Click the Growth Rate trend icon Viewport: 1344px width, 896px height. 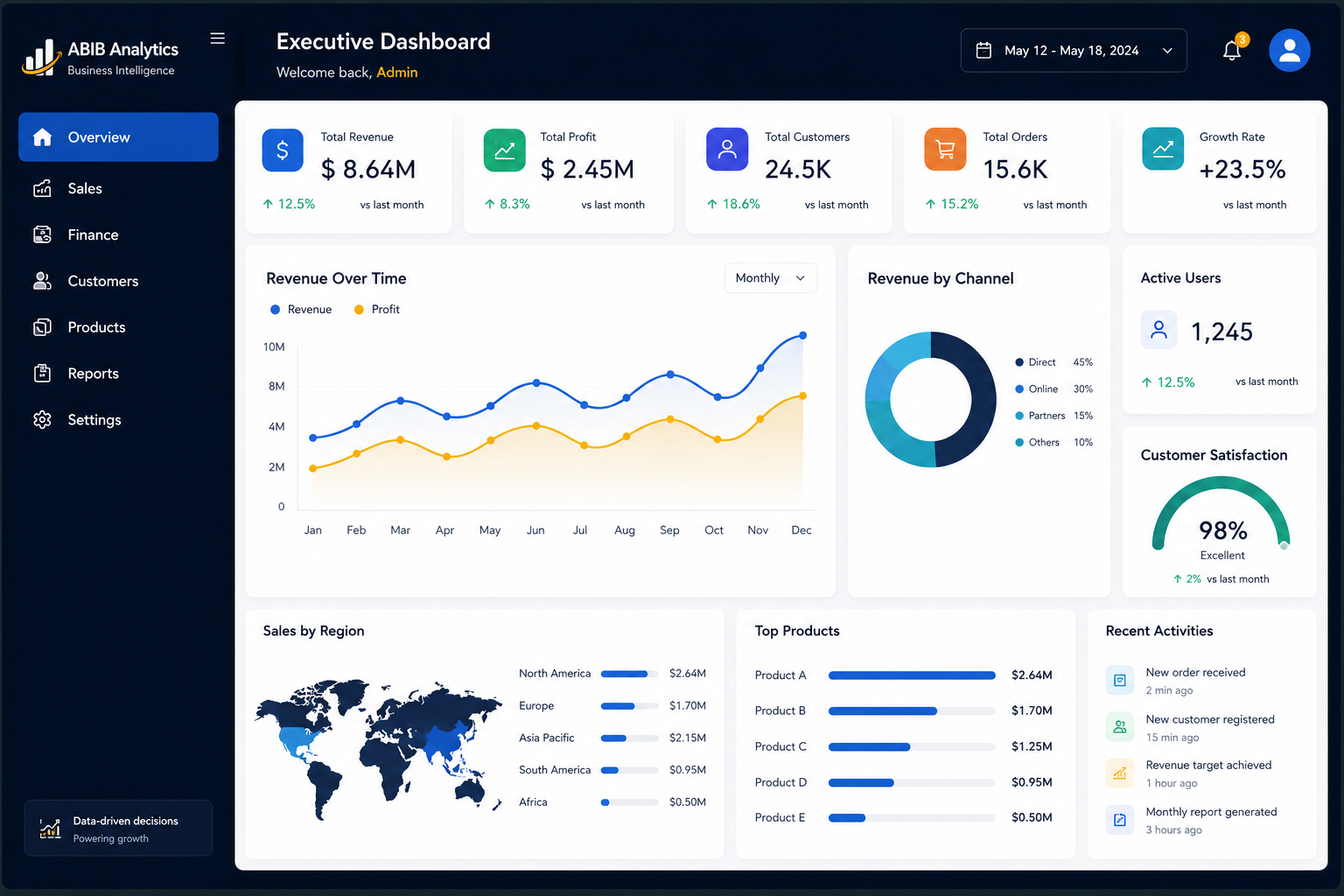pos(1163,150)
